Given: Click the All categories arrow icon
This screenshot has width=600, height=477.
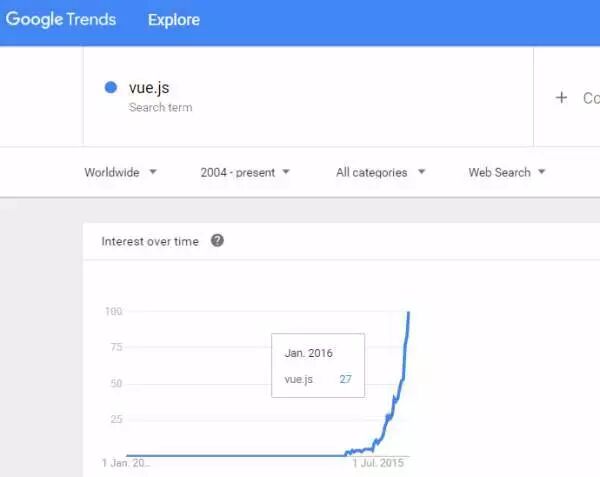Looking at the screenshot, I should pos(421,172).
